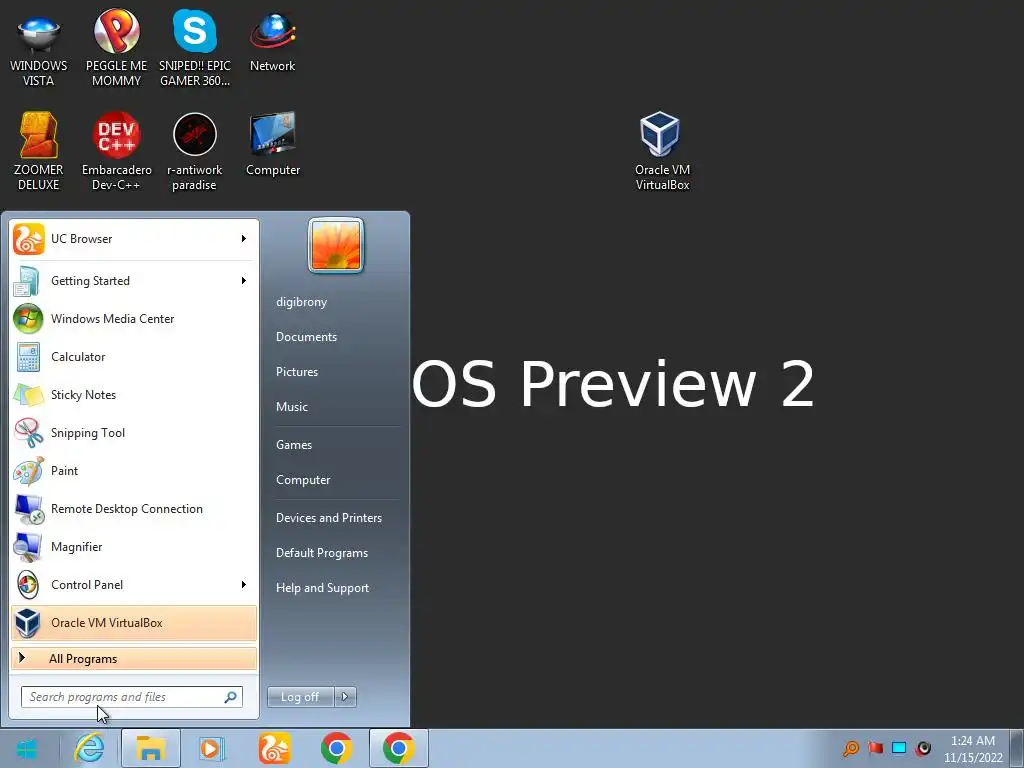Open Help and Support

point(323,588)
